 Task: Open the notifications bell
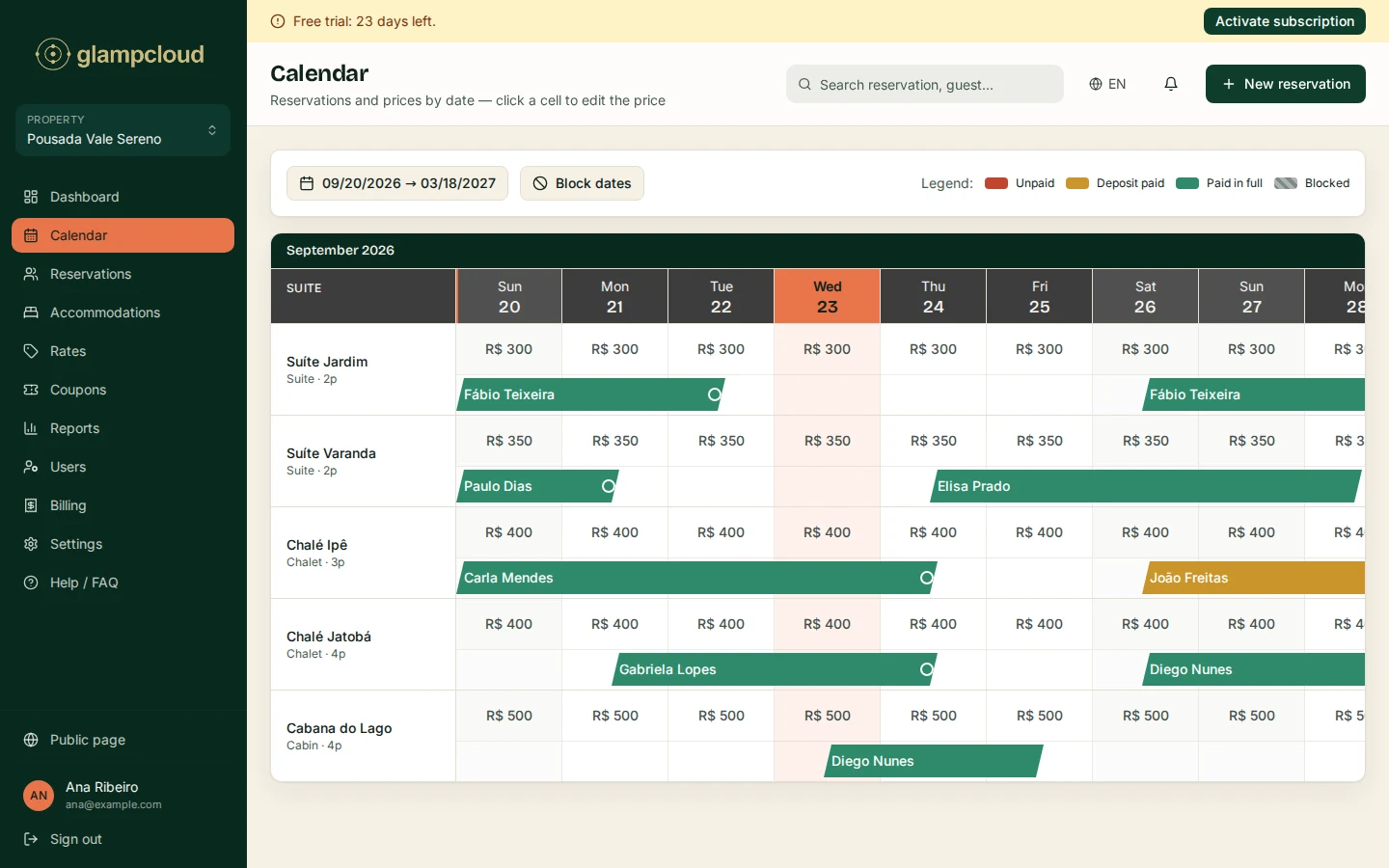tap(1171, 84)
